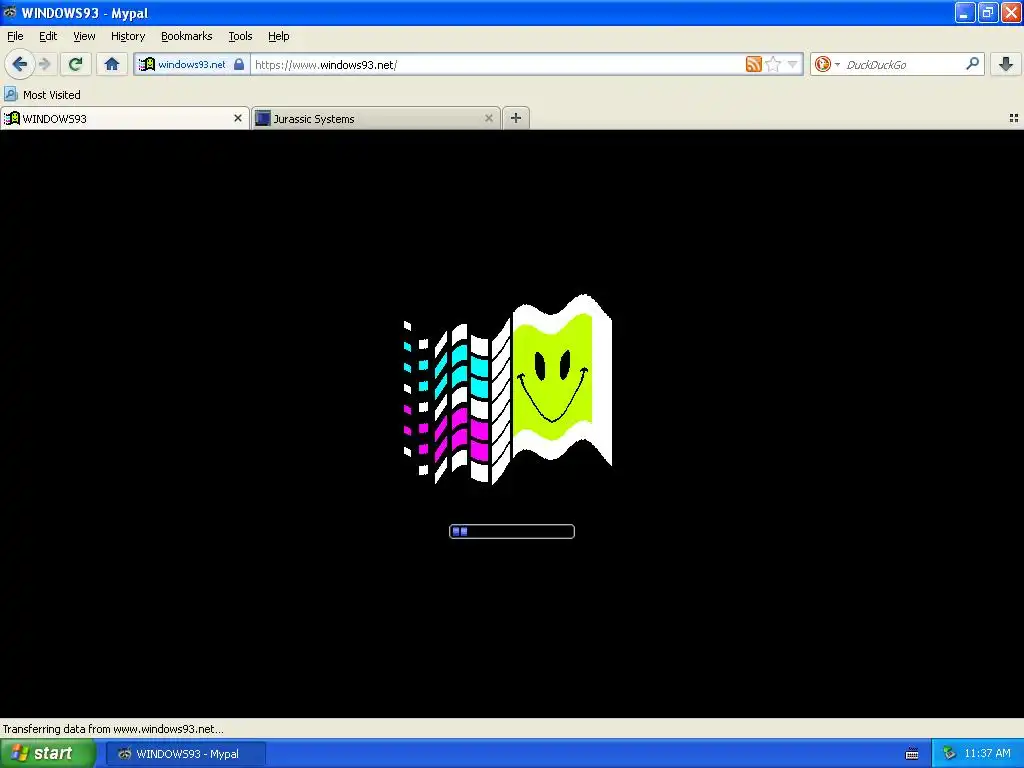
Task: Open the View menu
Action: 84,36
